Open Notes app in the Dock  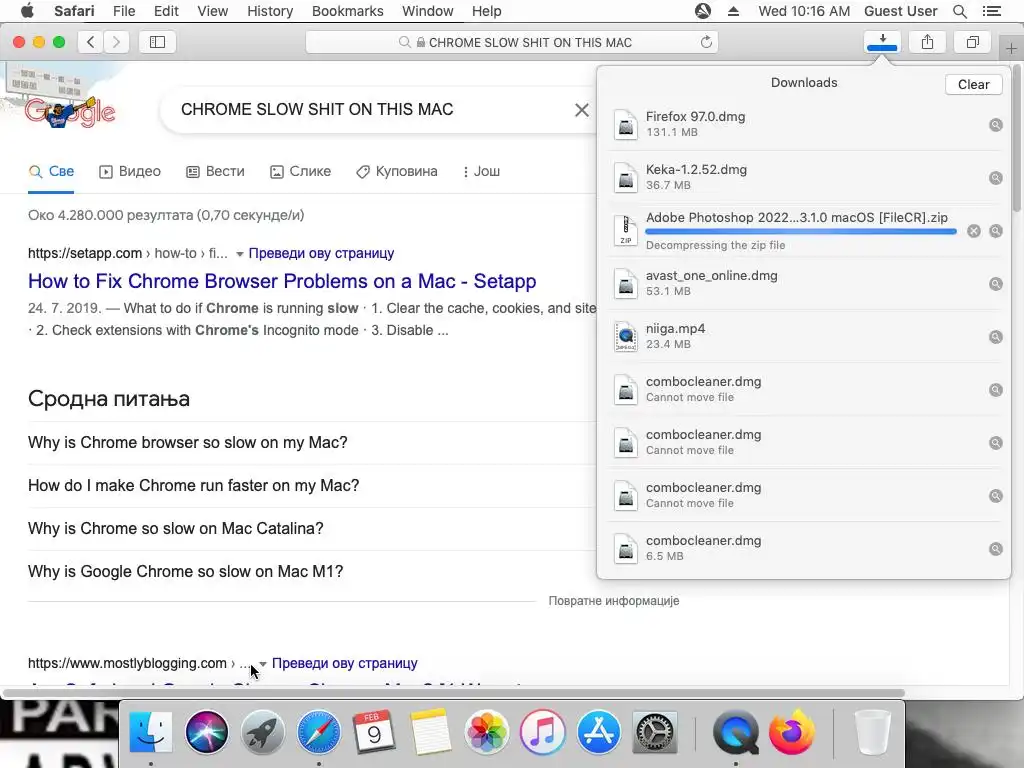430,732
